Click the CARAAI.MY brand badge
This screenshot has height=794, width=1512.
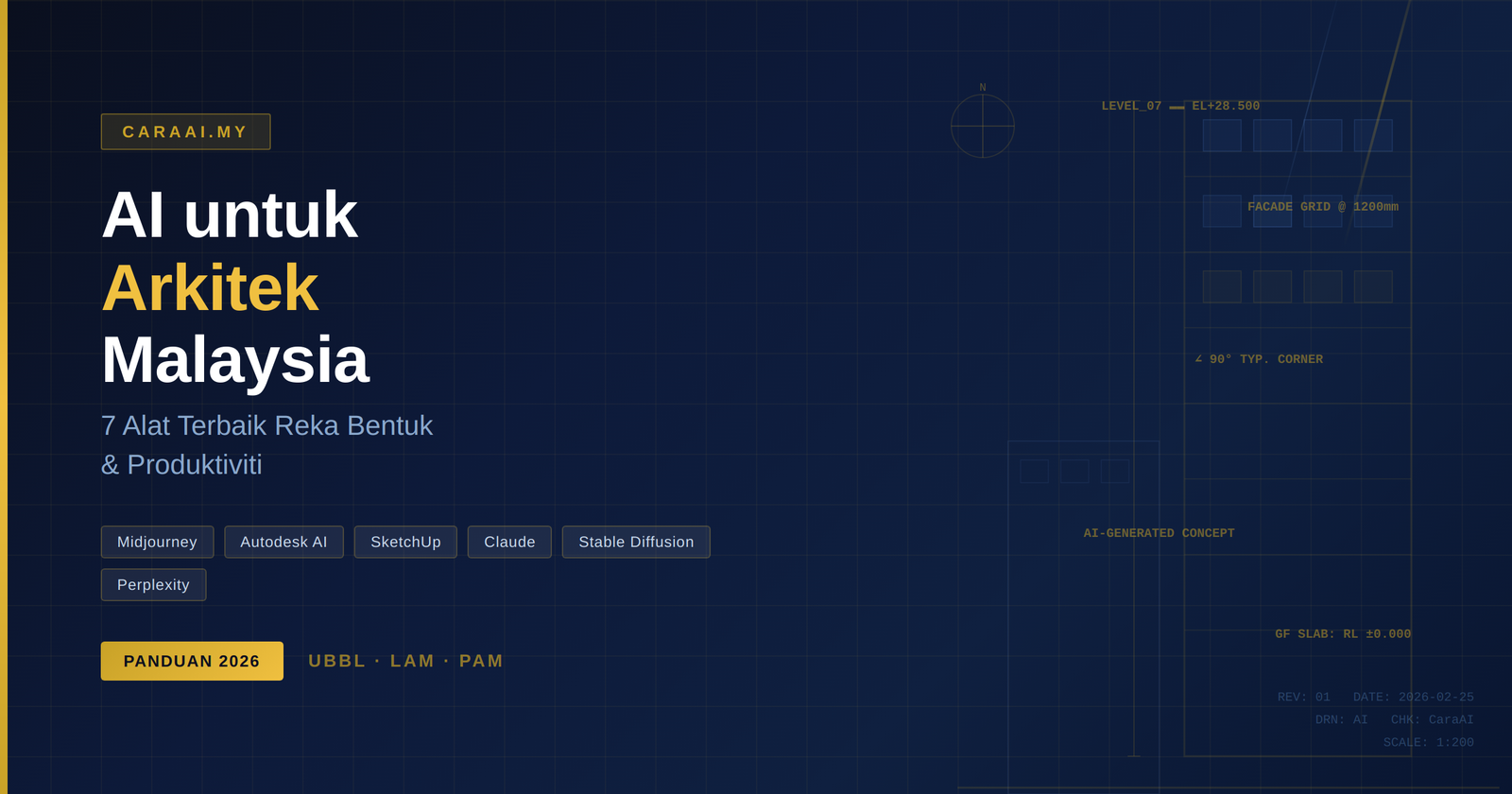point(185,132)
